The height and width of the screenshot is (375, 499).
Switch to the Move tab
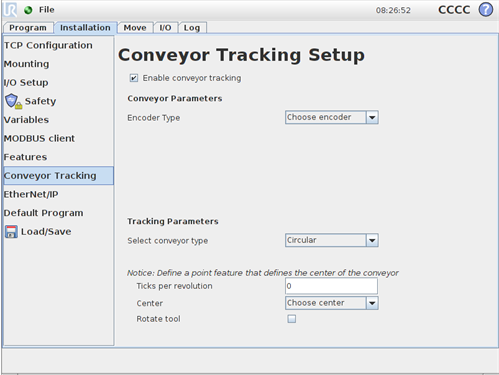pos(135,28)
